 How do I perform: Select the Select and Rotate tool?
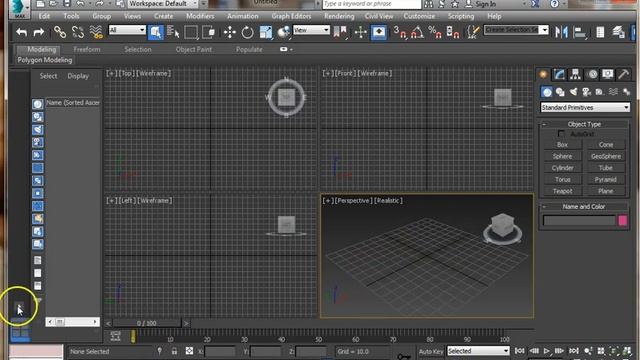247,32
